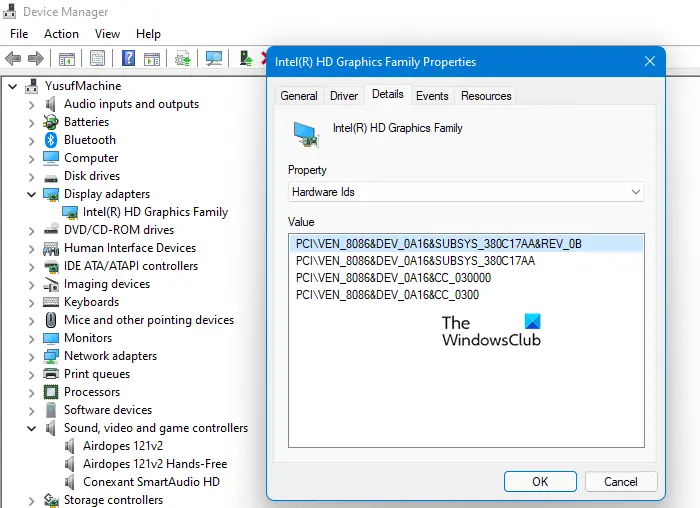Switch to the Events tab
The image size is (700, 508).
coord(432,96)
